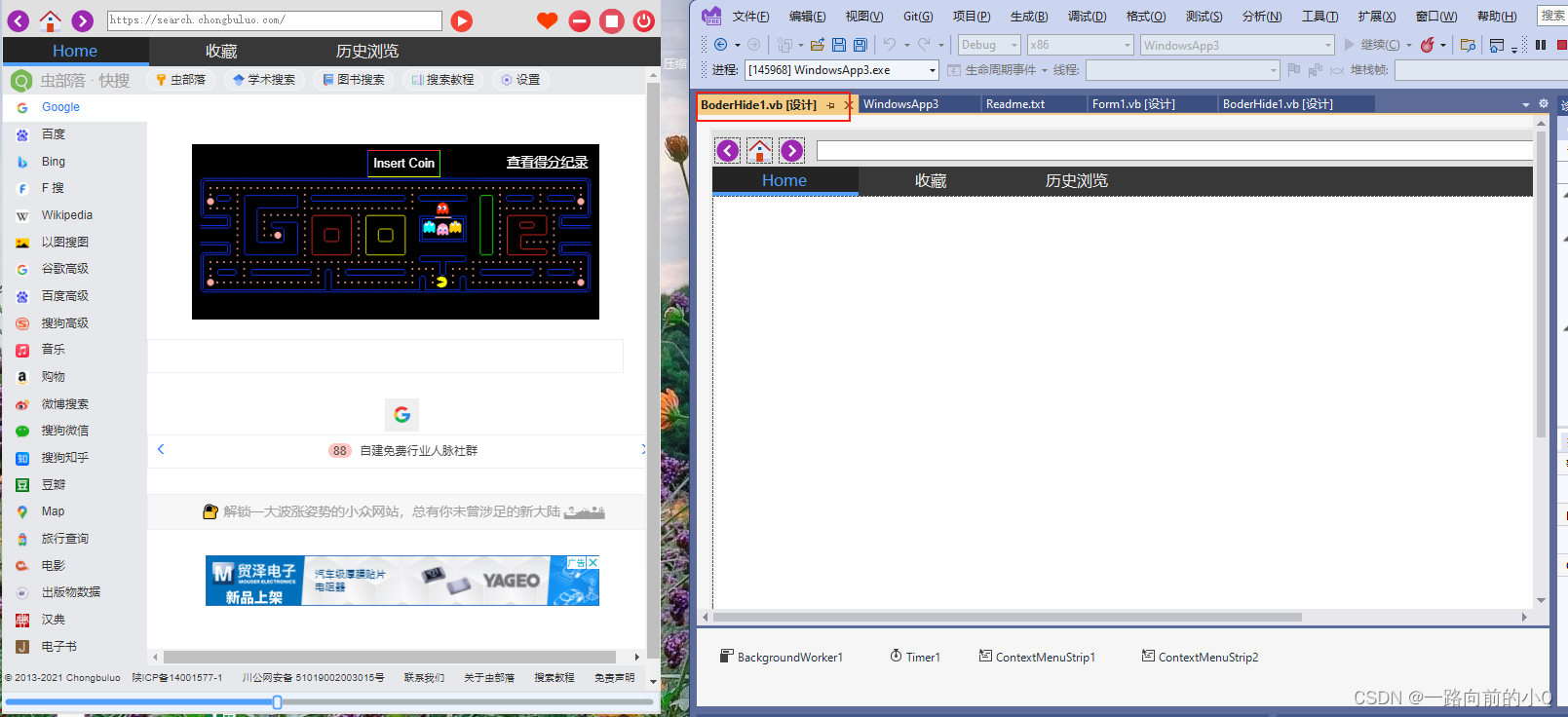1568x717 pixels.
Task: Click the browser page horizontal scrollbar
Action: click(390, 658)
